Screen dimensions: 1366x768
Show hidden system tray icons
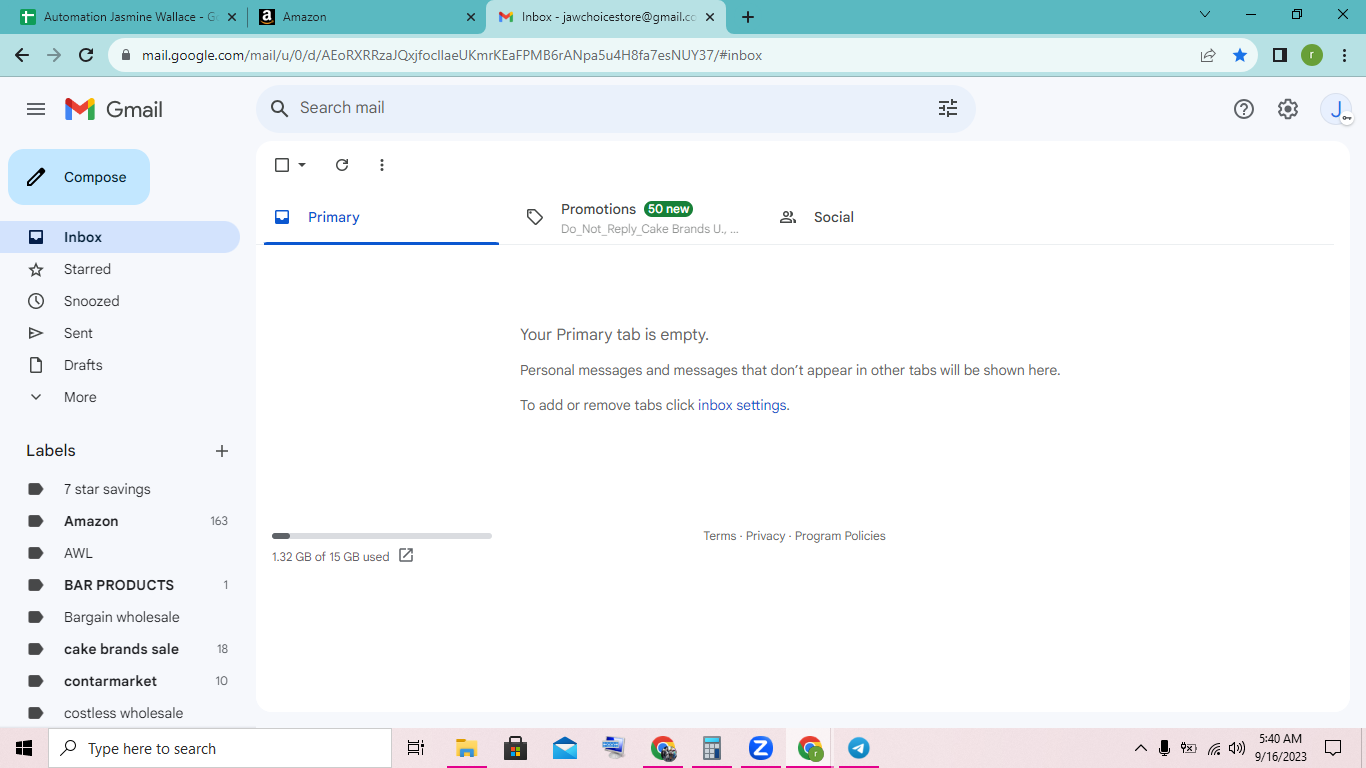(x=1140, y=748)
